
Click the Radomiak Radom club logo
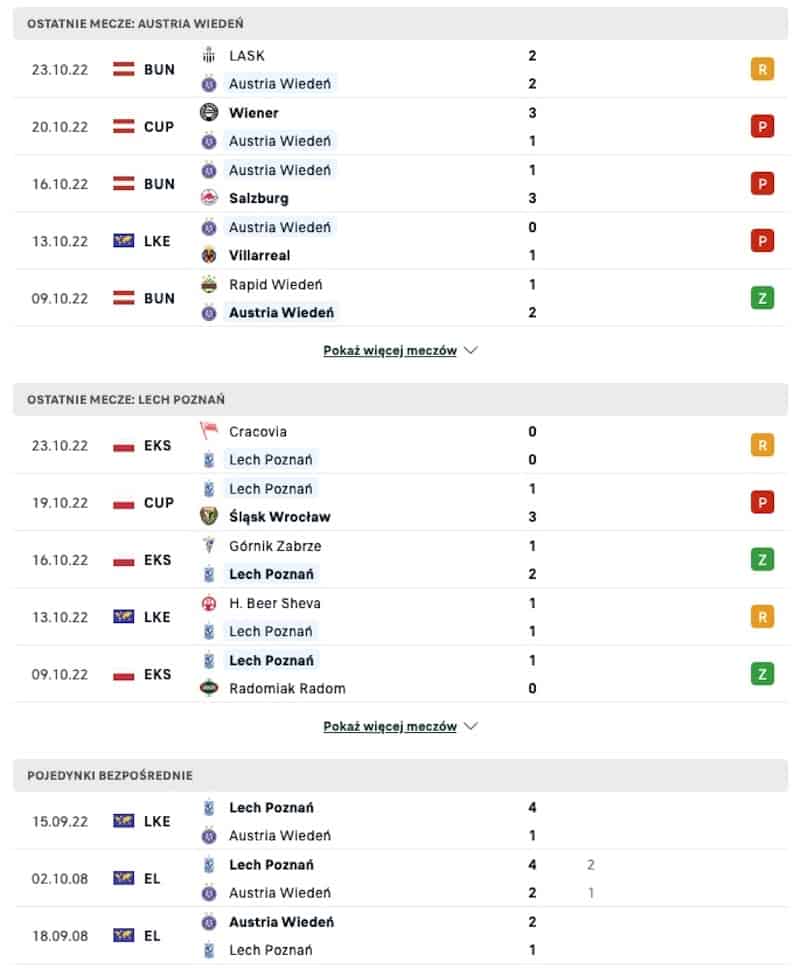[x=209, y=688]
